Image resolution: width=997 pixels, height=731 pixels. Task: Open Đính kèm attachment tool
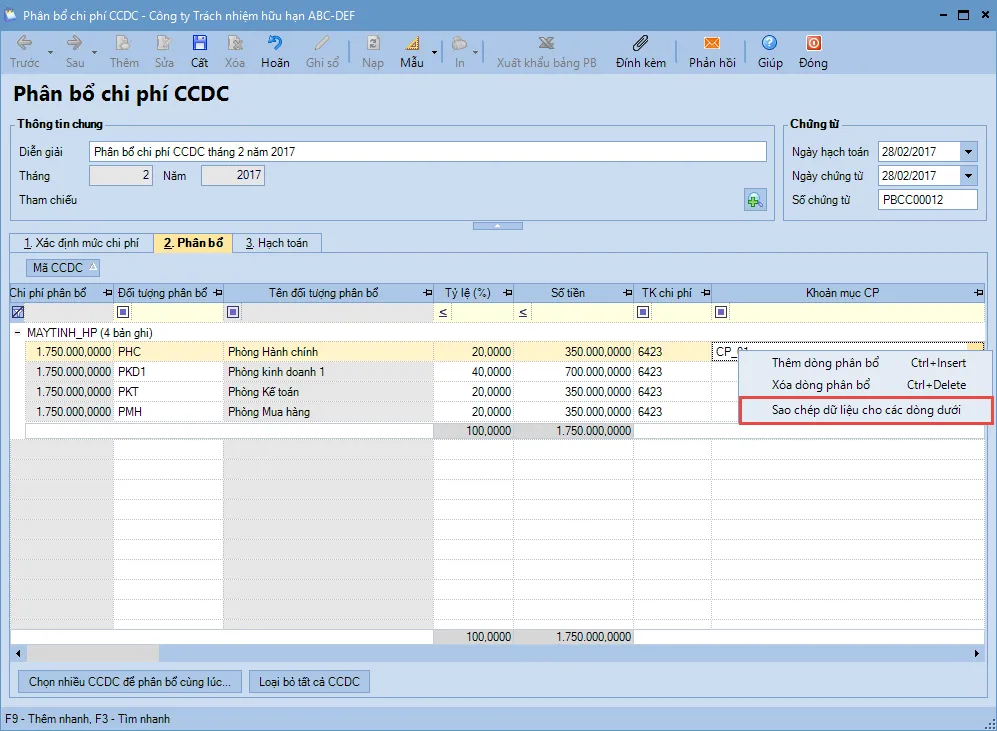click(641, 44)
